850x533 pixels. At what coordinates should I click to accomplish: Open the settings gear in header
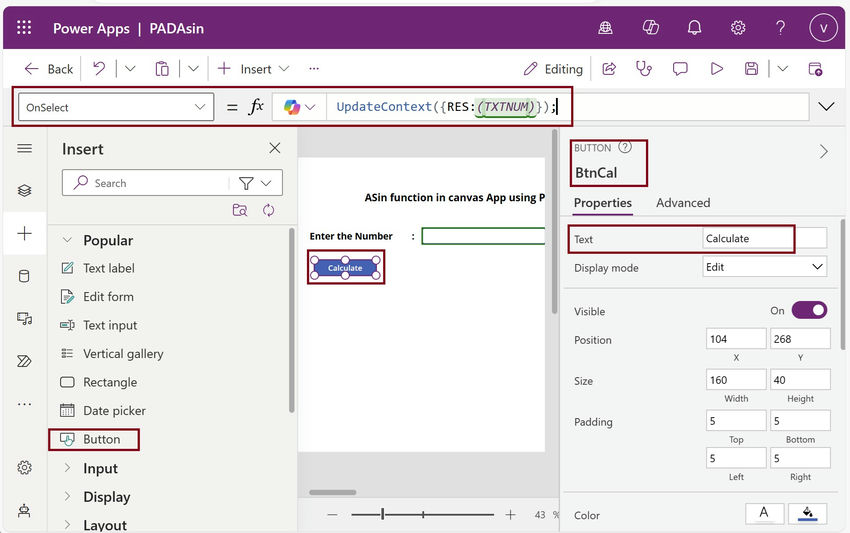738,28
